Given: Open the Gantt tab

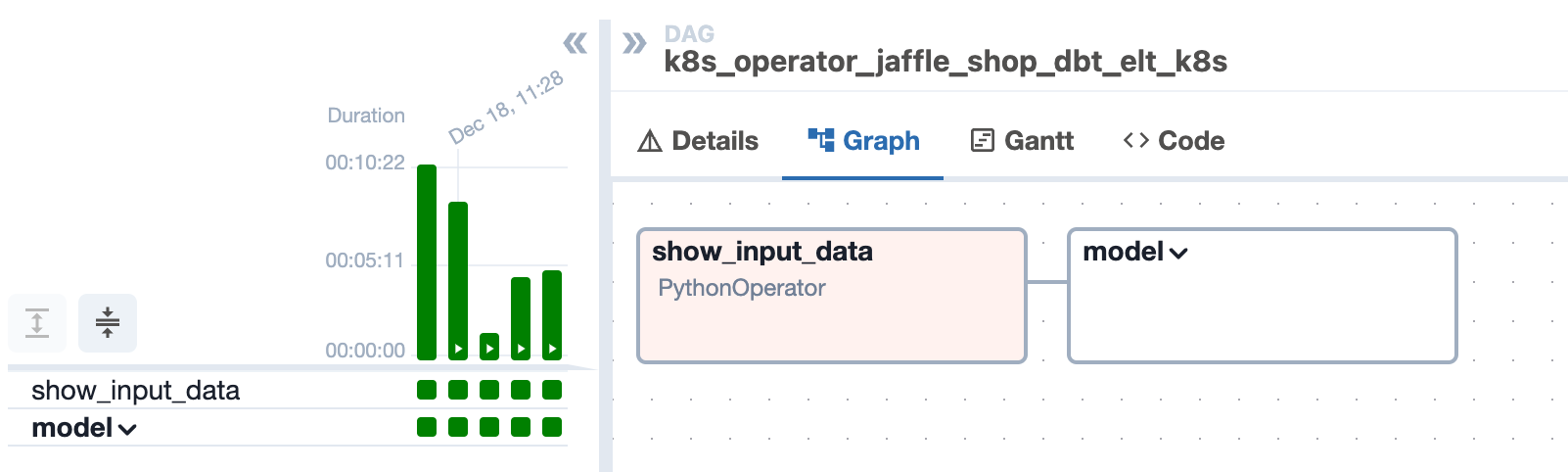Looking at the screenshot, I should coord(1022,141).
